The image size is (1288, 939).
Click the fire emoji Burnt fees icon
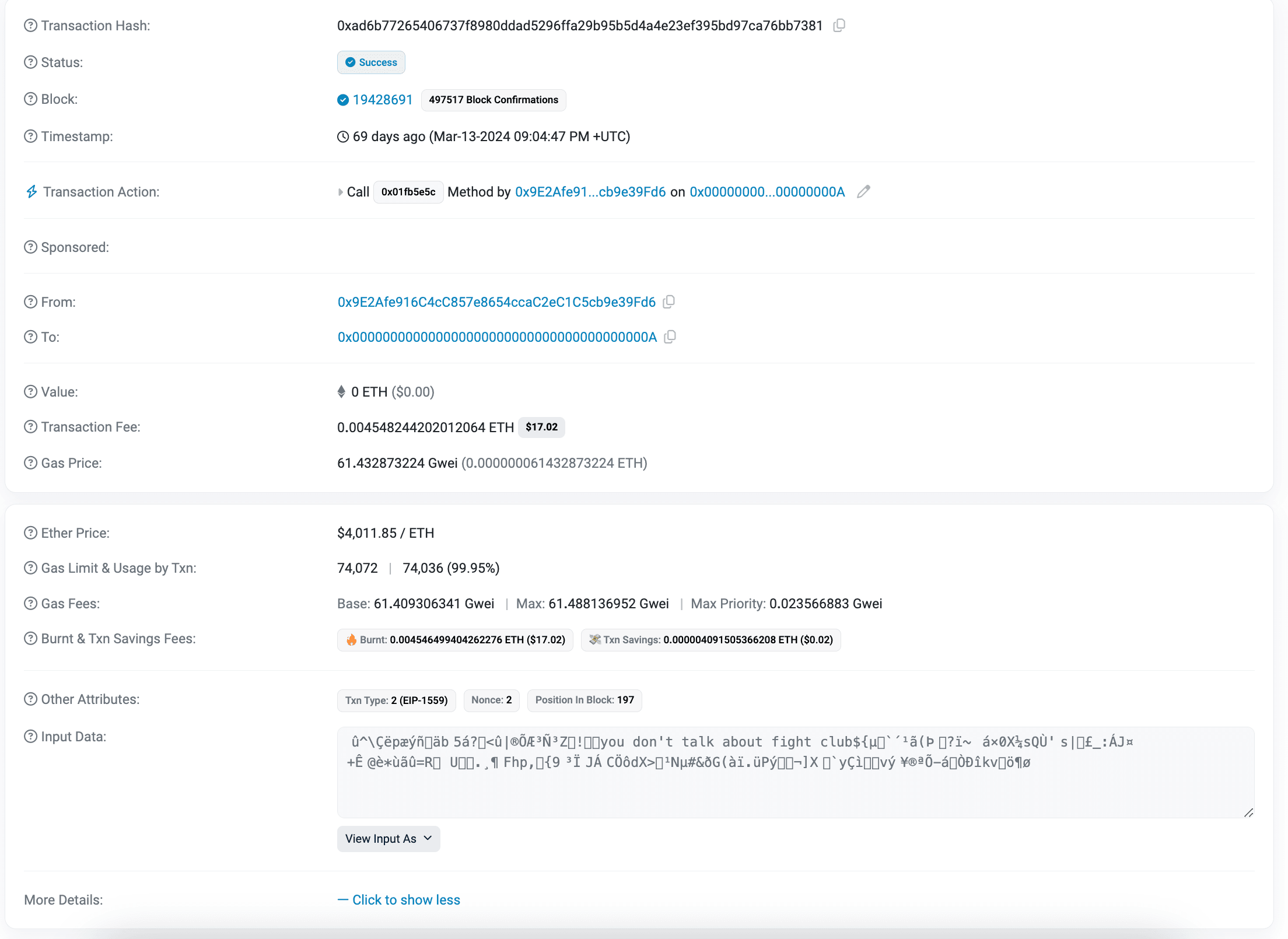tap(351, 639)
